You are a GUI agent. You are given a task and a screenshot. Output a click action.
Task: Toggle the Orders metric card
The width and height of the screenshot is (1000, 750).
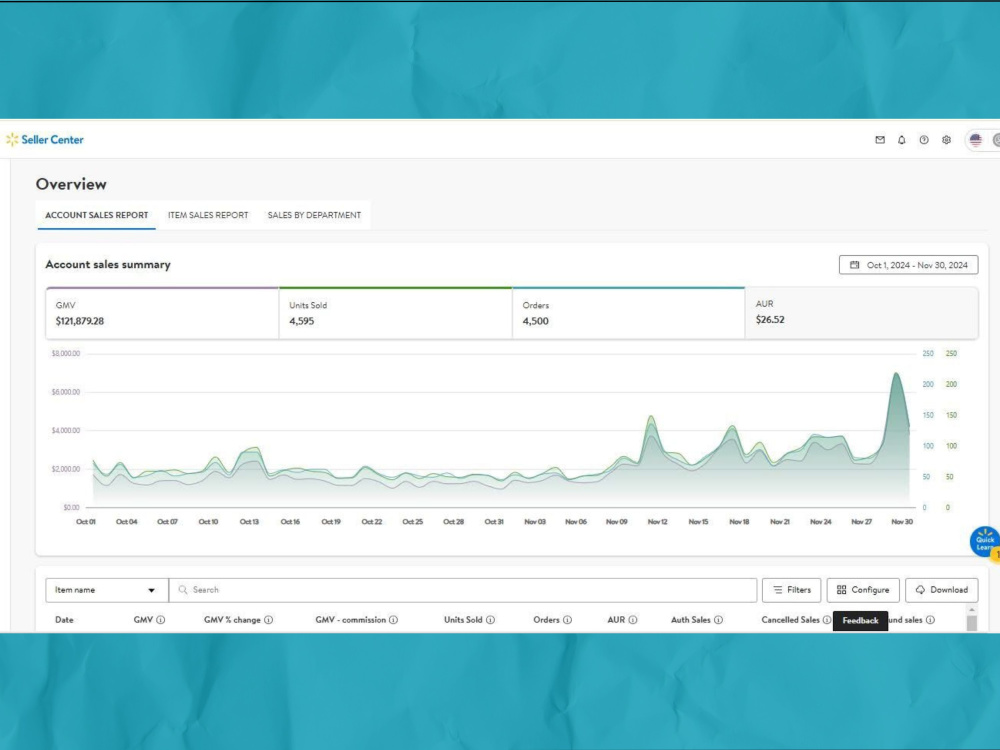coord(629,313)
